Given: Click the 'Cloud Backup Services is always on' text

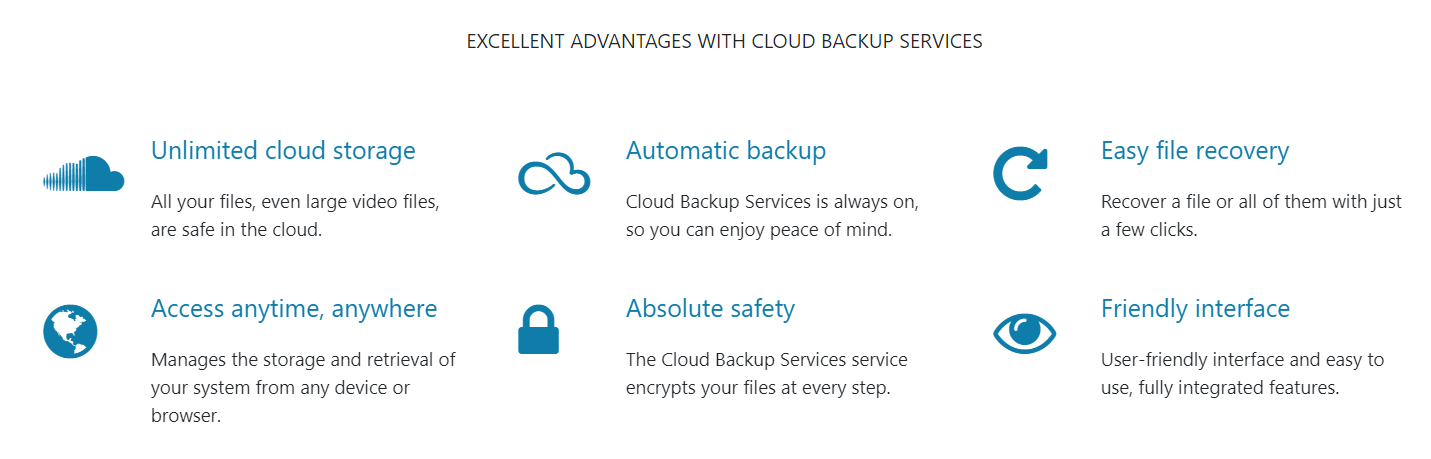Looking at the screenshot, I should tap(772, 201).
